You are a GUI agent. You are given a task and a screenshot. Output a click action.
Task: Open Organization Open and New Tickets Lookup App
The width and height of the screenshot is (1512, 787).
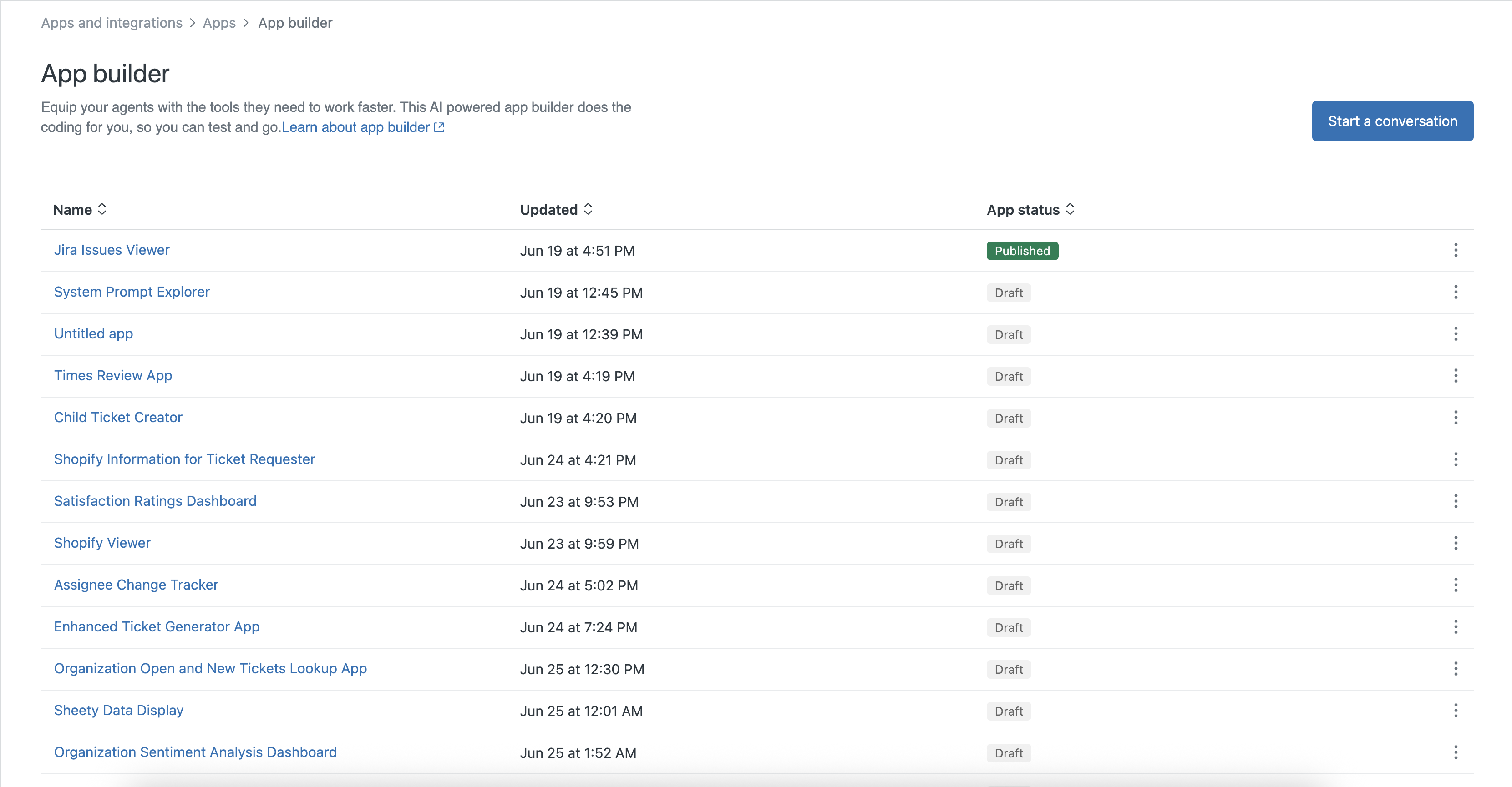click(210, 669)
